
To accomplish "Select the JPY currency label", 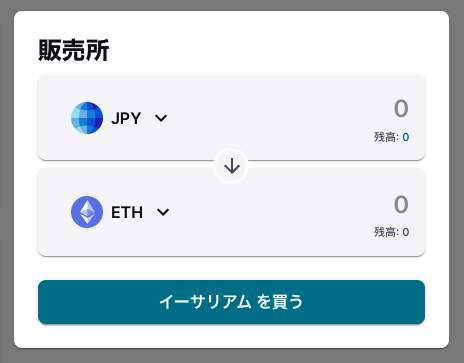I will pyautogui.click(x=126, y=118).
